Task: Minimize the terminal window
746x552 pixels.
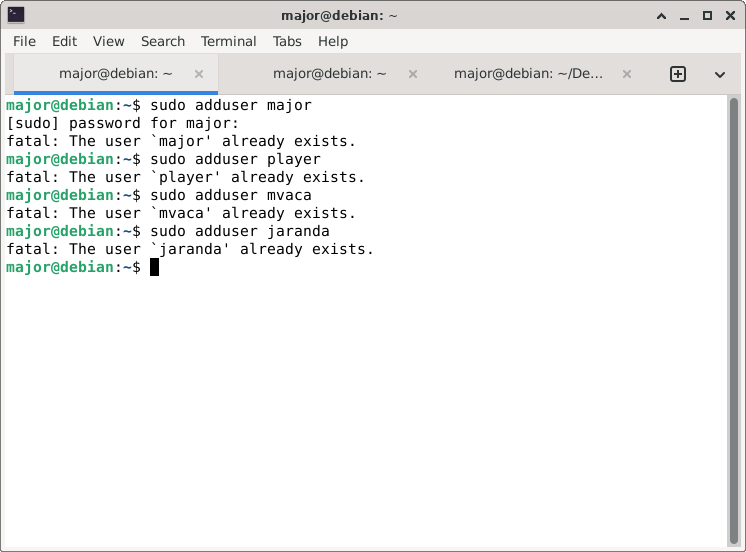Action: coord(684,16)
